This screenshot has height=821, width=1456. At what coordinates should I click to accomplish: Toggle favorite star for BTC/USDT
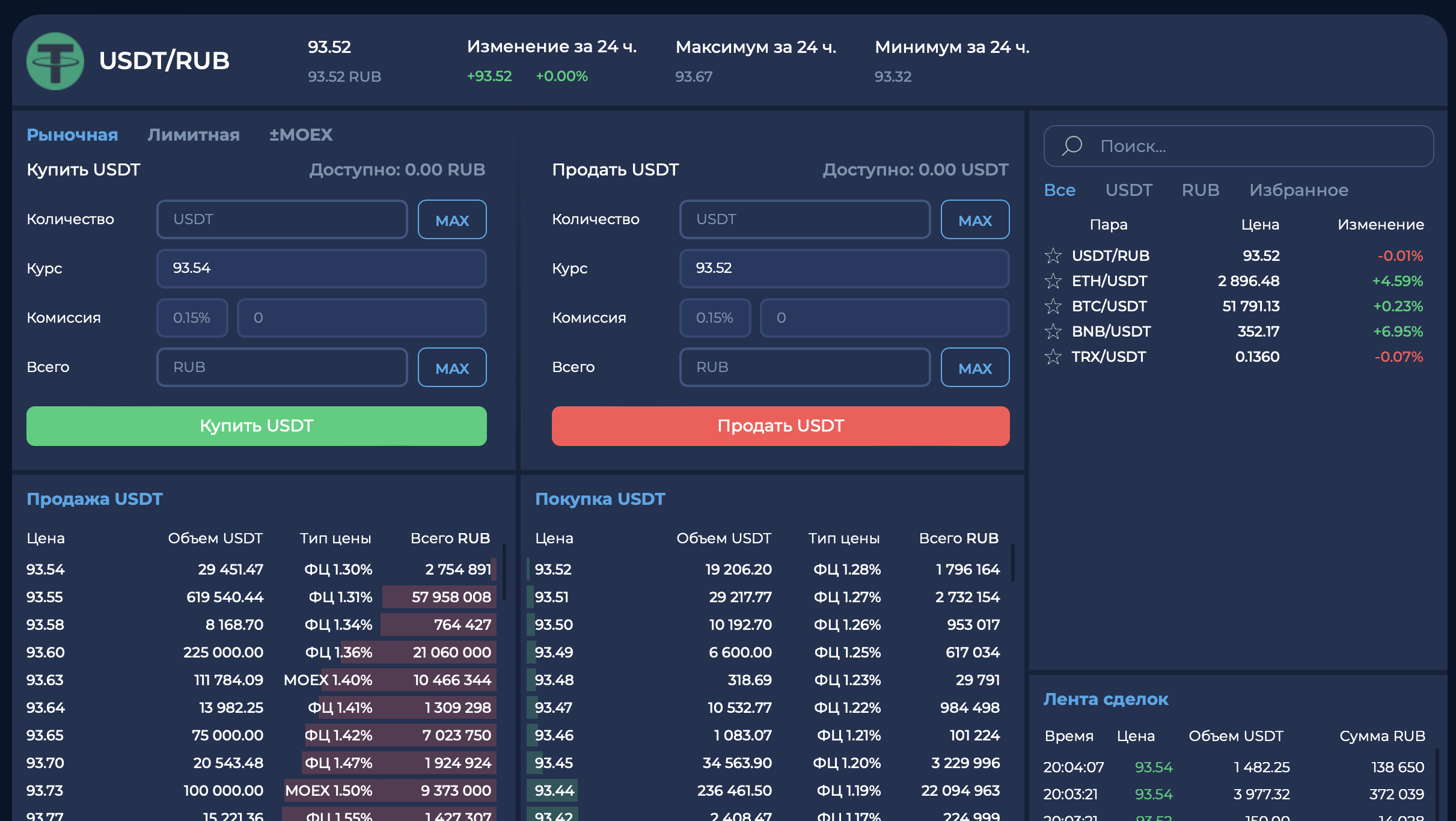click(1053, 307)
